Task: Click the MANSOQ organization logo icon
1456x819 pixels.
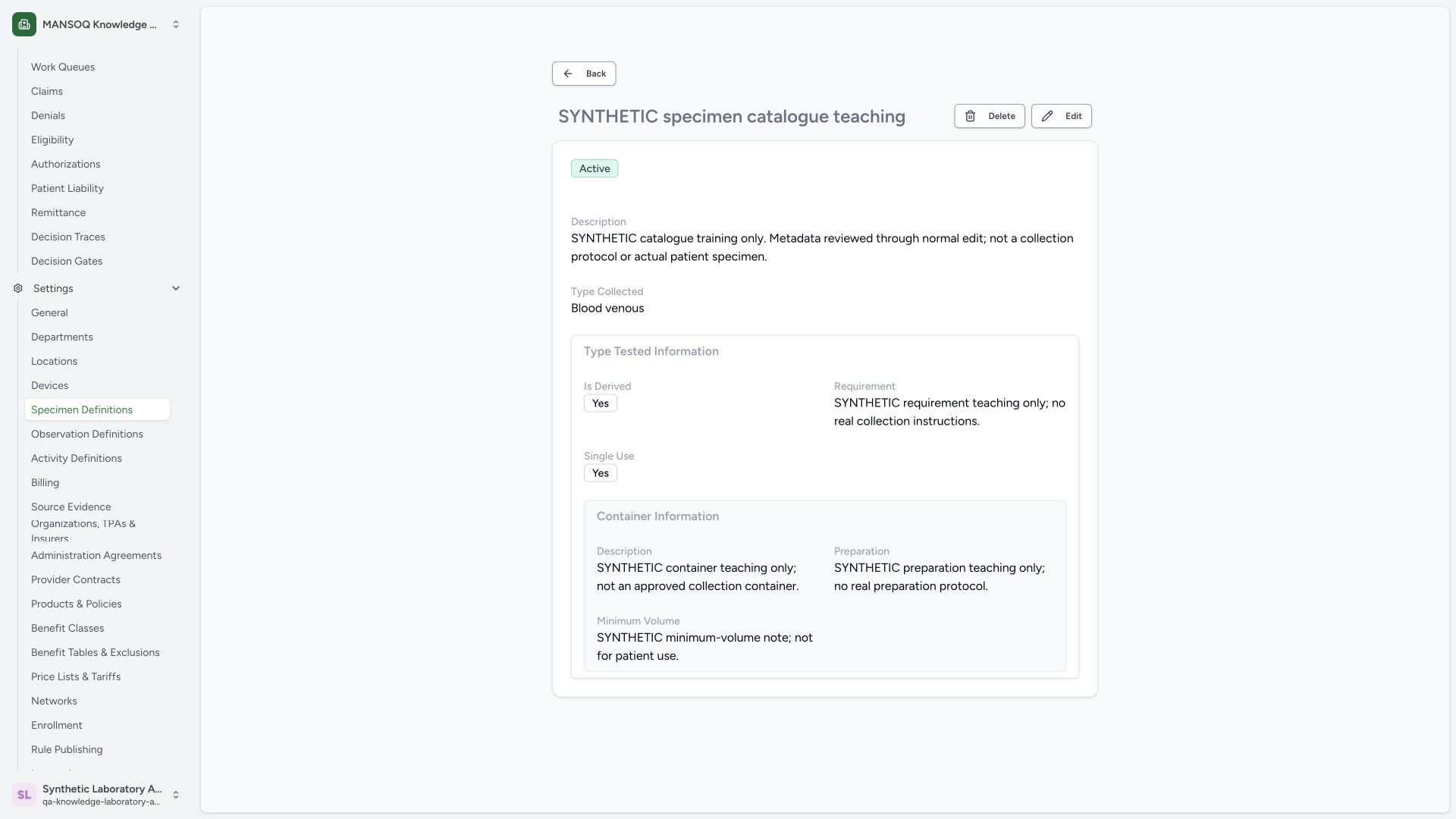Action: (x=24, y=24)
